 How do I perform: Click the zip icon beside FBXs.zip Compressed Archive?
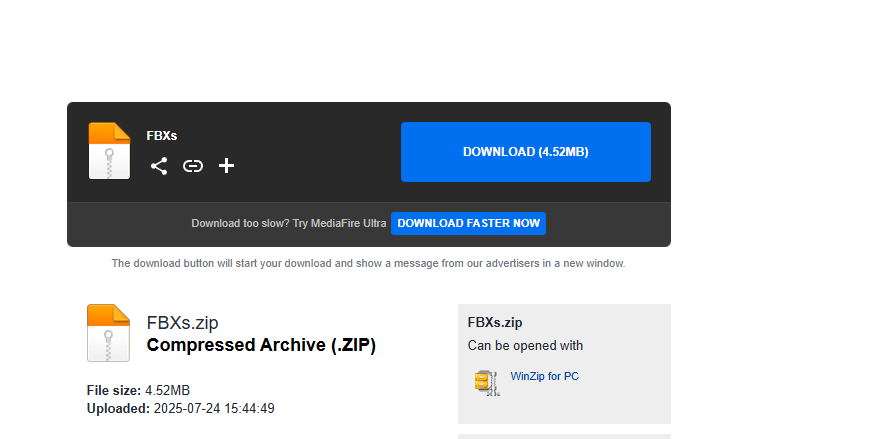pos(108,333)
